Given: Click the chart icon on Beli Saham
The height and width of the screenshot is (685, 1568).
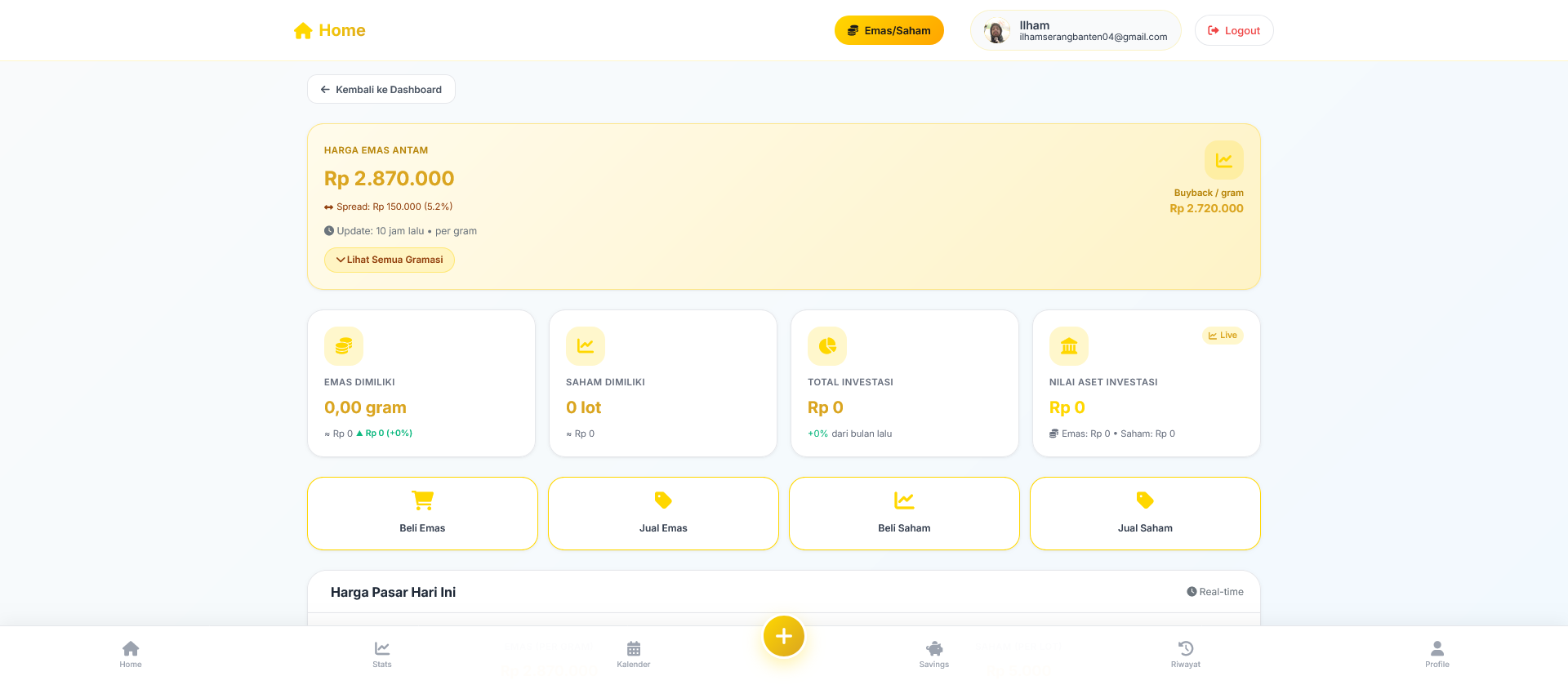Looking at the screenshot, I should coord(904,500).
